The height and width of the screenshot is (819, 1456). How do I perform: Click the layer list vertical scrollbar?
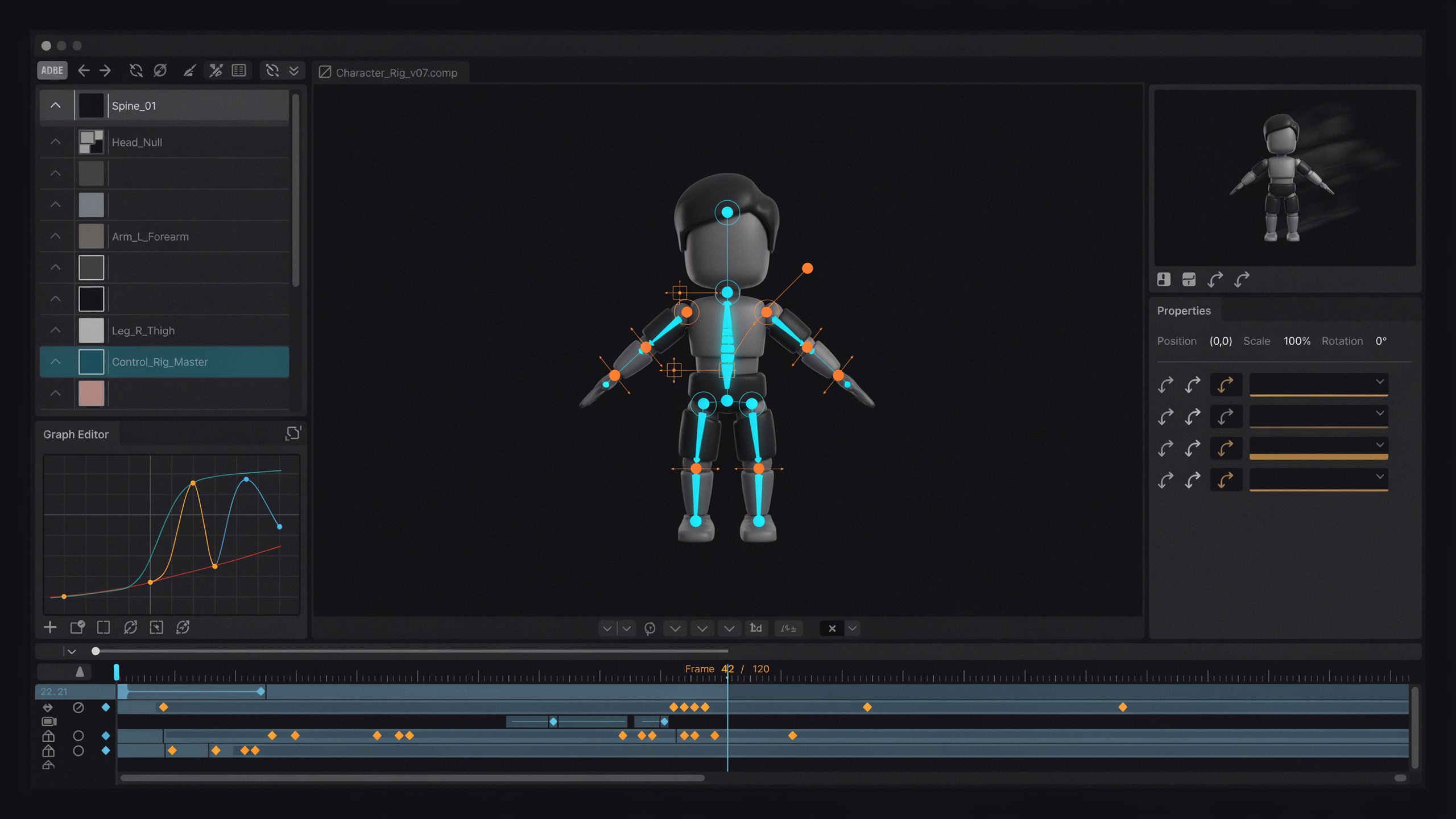coord(295,190)
